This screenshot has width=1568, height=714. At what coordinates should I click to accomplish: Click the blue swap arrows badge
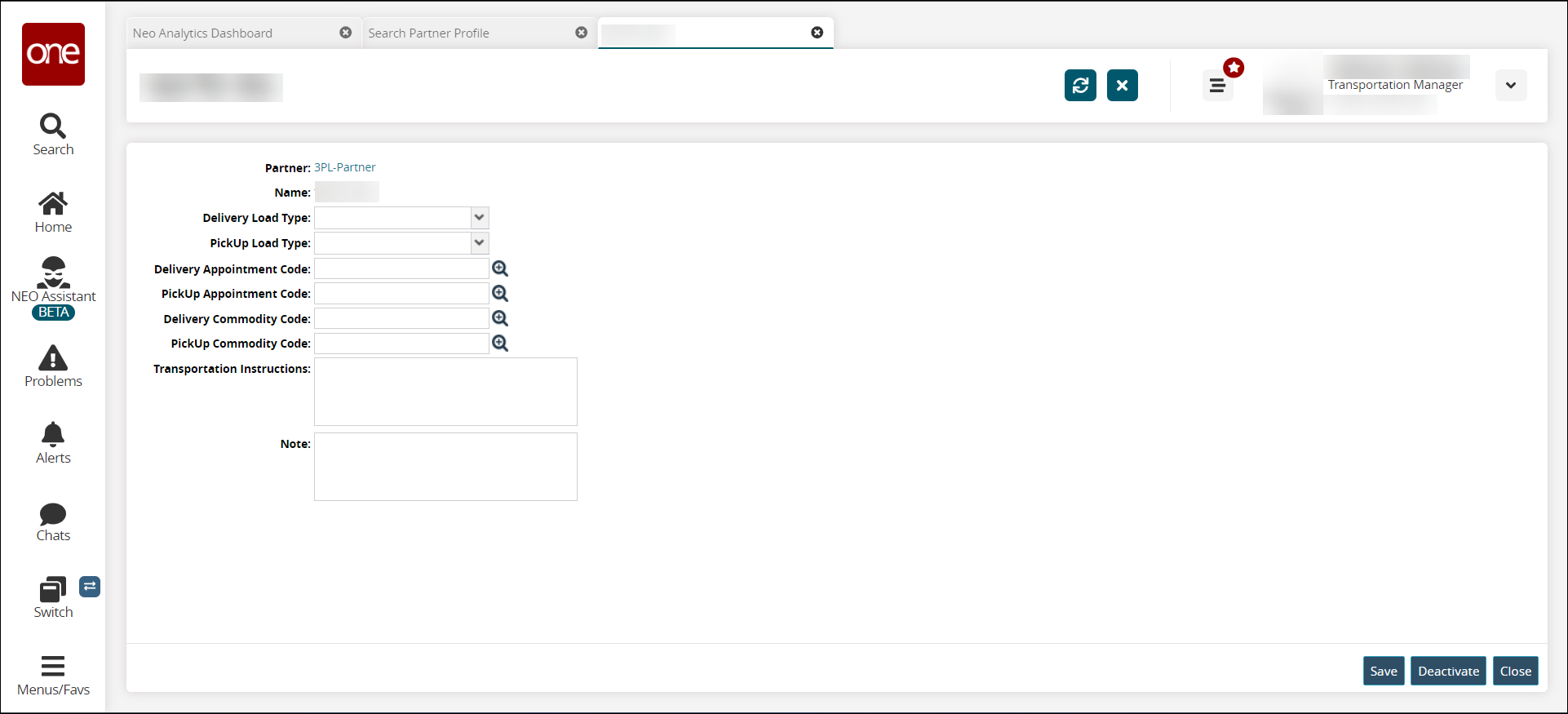(90, 587)
